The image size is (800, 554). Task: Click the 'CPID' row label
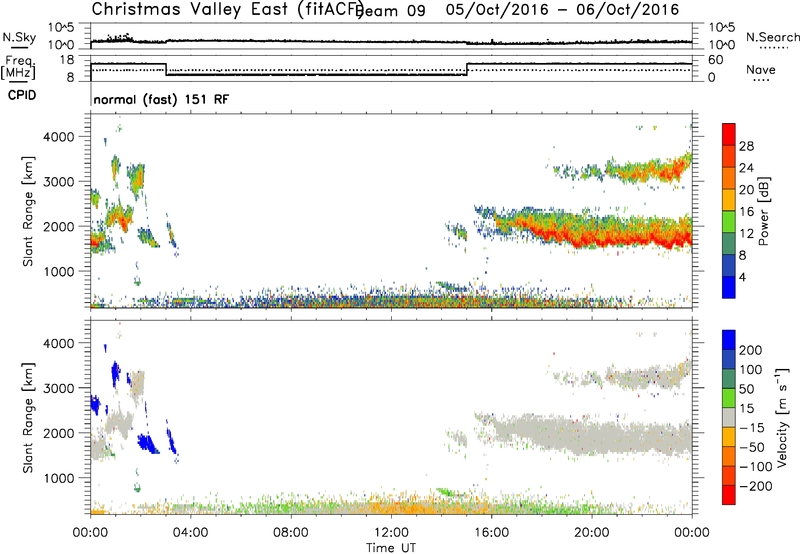point(22,95)
